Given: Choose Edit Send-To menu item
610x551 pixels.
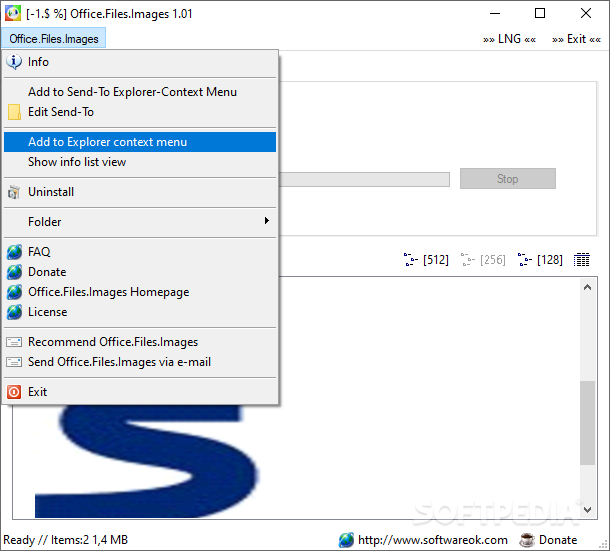Looking at the screenshot, I should (140, 112).
